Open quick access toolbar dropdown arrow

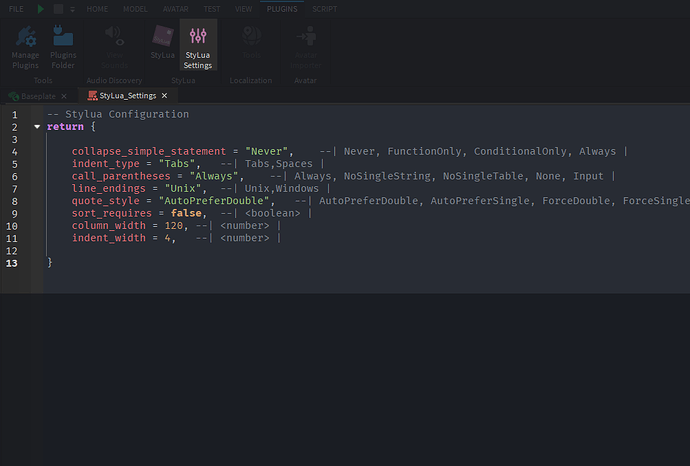73,9
